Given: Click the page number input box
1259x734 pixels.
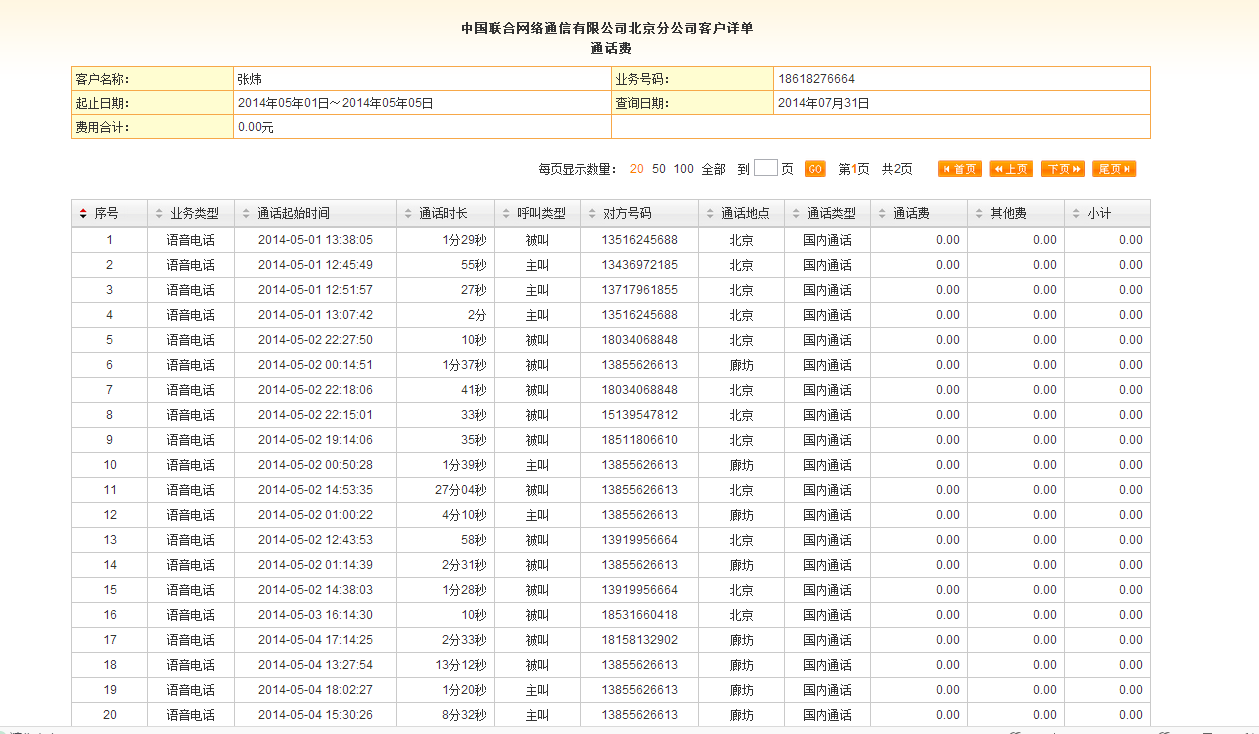Looking at the screenshot, I should (x=765, y=169).
